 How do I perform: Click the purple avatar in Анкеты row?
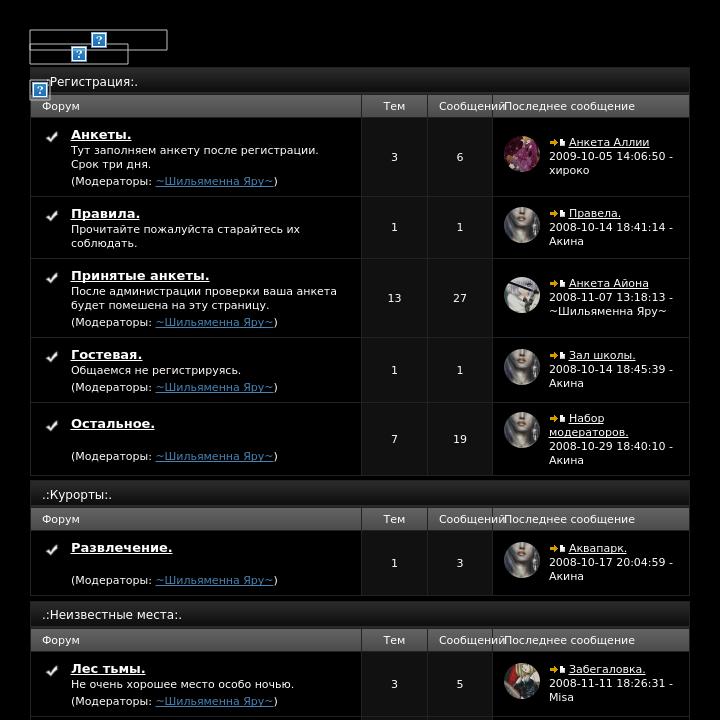pyautogui.click(x=522, y=154)
